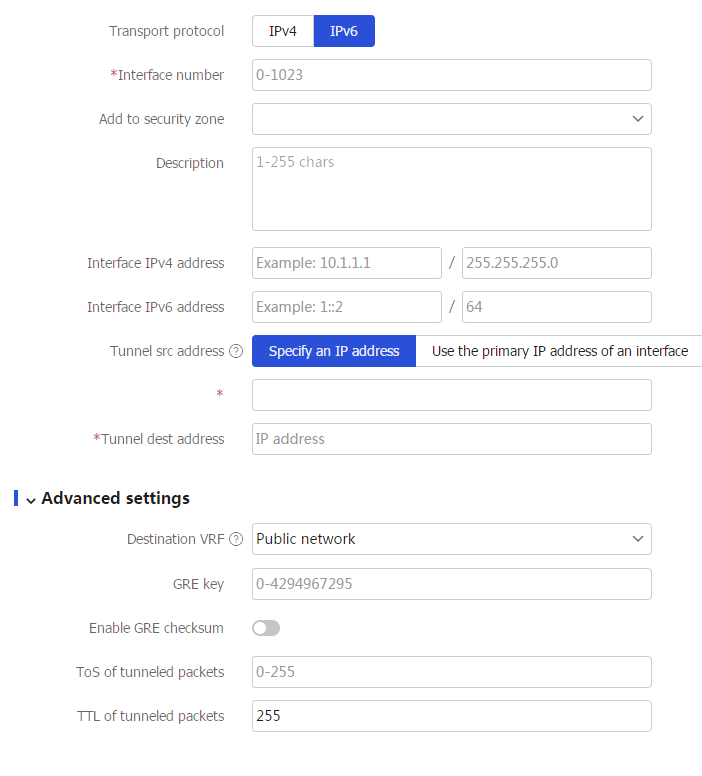This screenshot has height=776, width=702.
Task: Select IPv4 transport protocol
Action: [x=283, y=31]
